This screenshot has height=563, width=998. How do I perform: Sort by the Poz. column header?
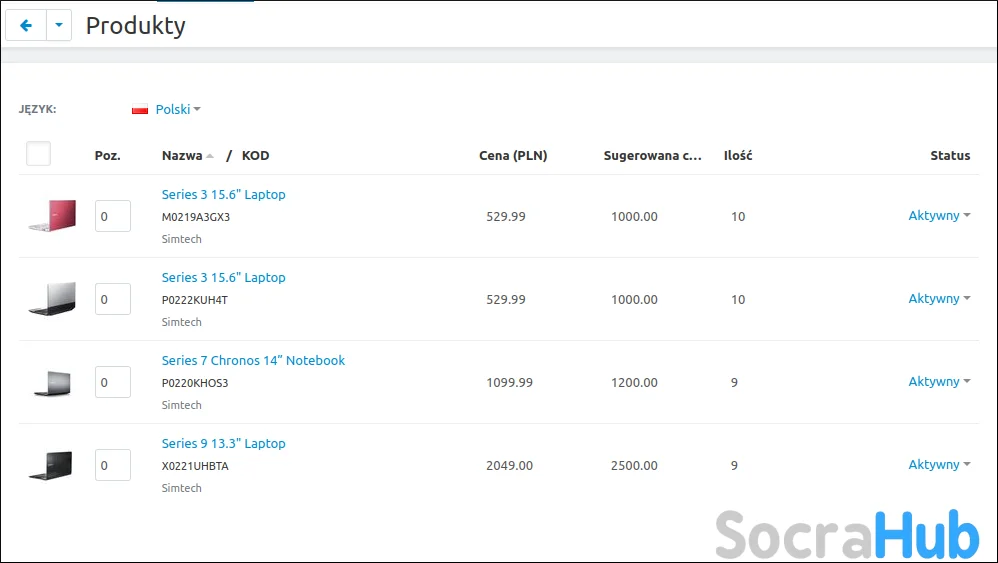(x=108, y=156)
